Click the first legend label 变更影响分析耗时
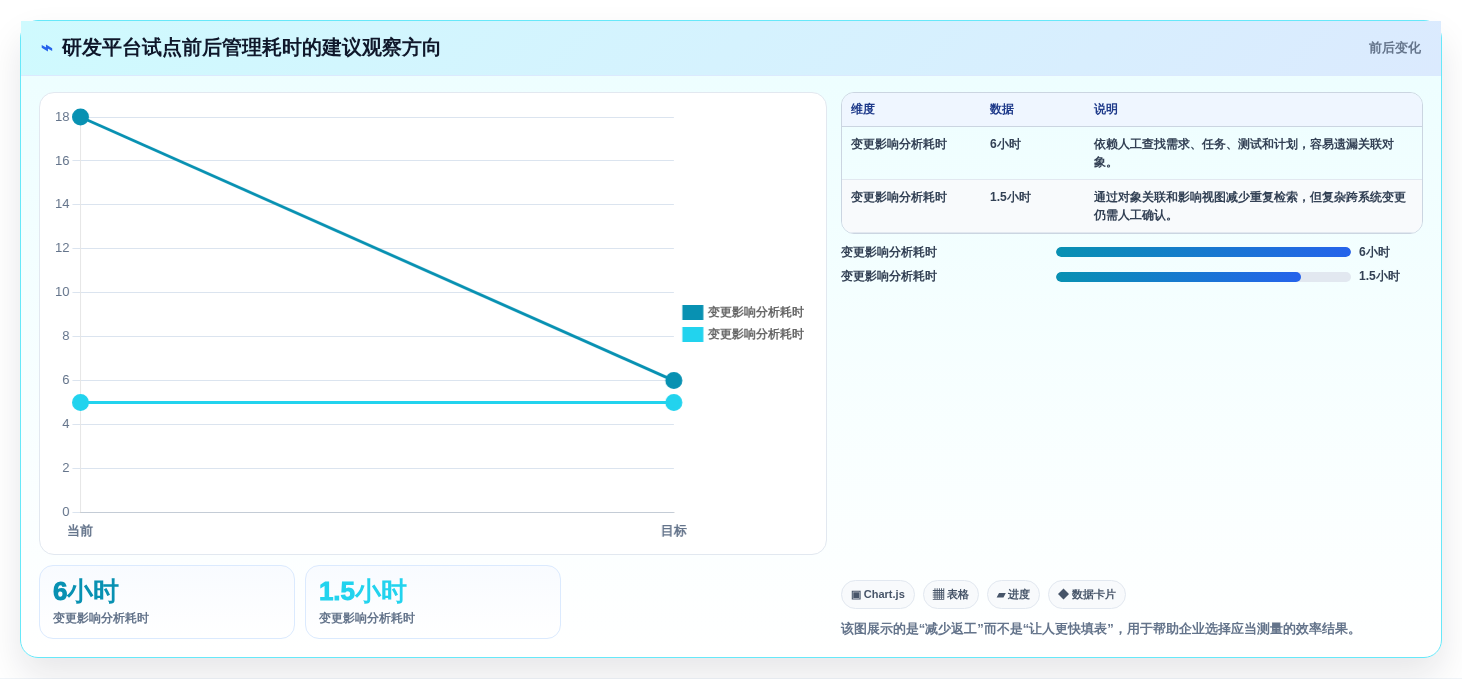Screen dimensions: 1462x679 click(x=756, y=312)
